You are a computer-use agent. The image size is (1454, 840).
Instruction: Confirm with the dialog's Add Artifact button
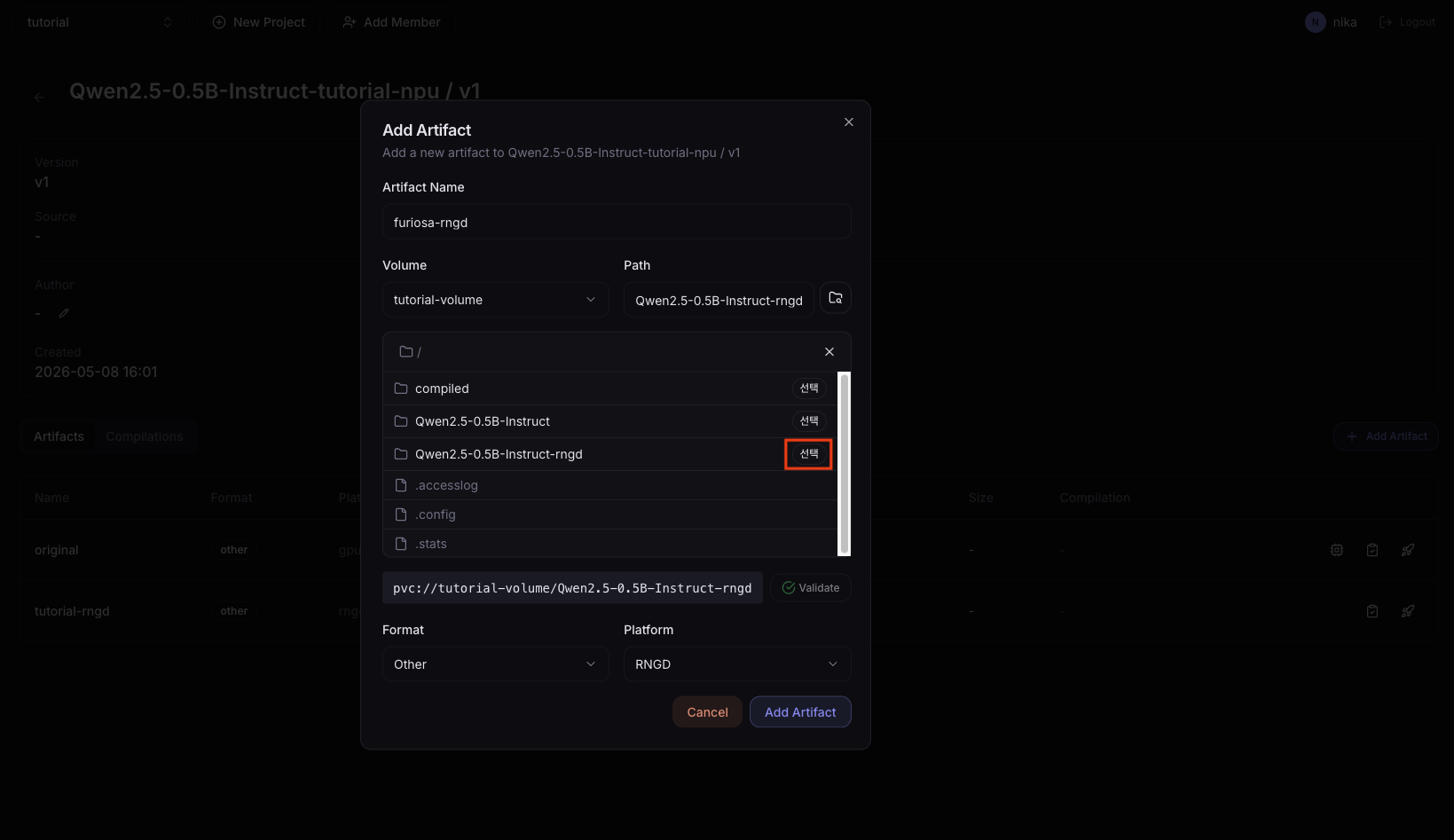(x=800, y=712)
